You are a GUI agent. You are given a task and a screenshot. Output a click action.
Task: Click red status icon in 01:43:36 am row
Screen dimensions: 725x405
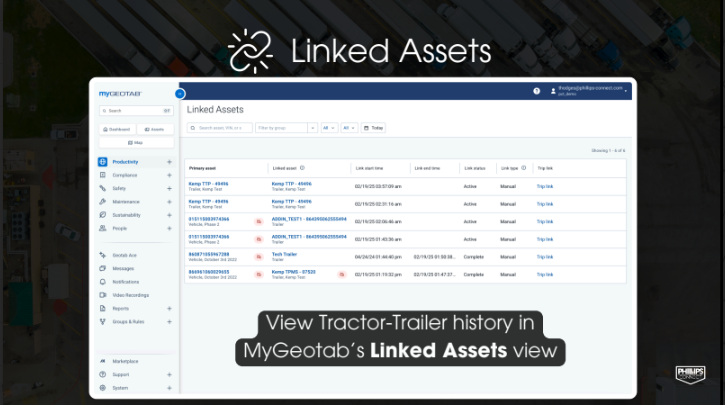(259, 239)
